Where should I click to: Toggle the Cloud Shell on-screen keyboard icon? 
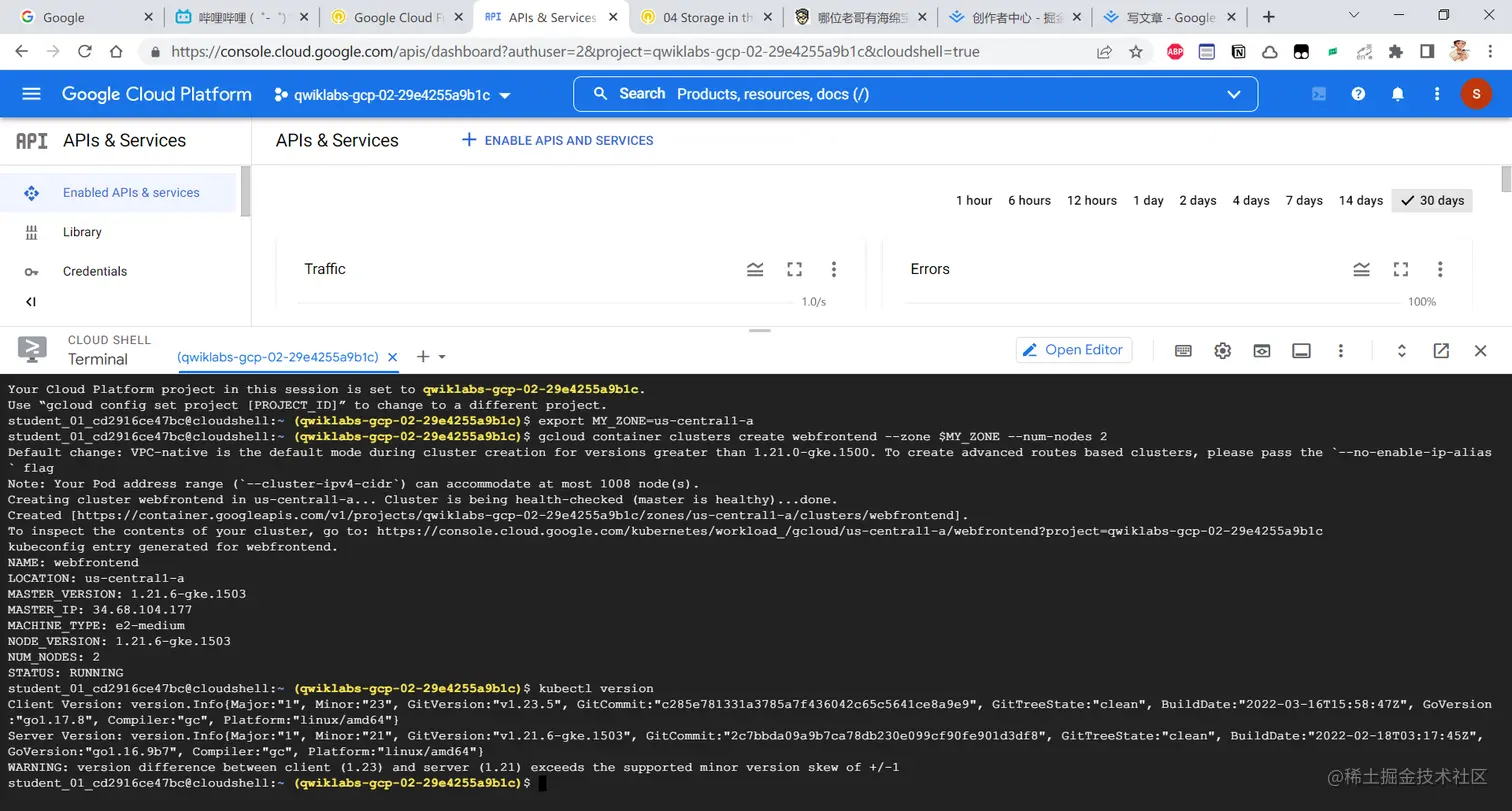point(1183,350)
